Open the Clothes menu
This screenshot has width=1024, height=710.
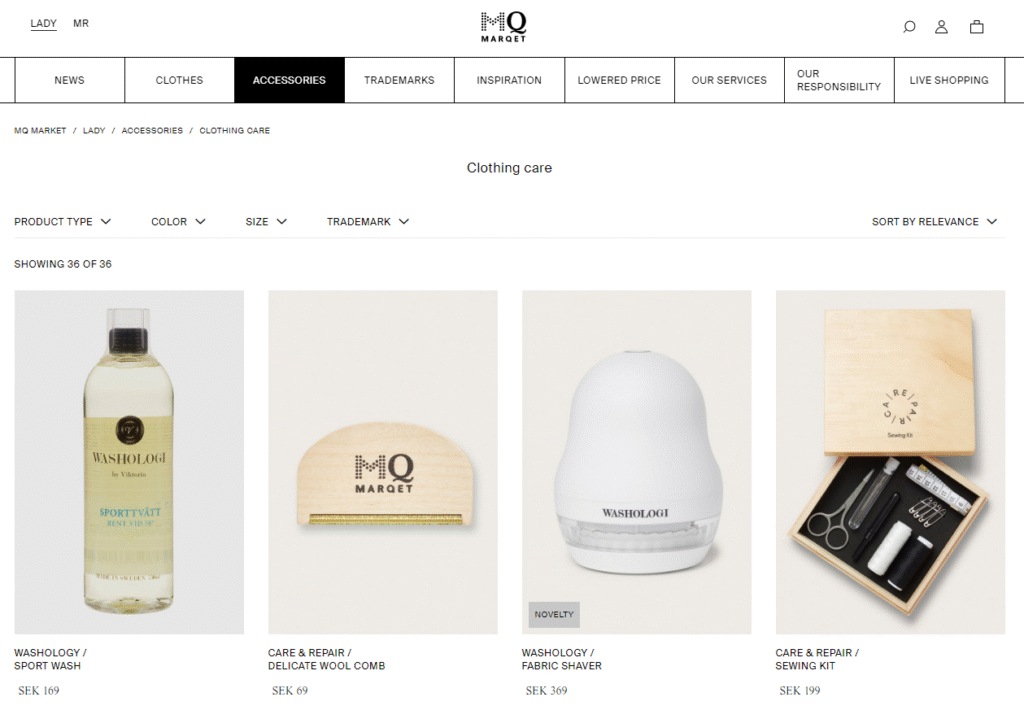click(179, 80)
